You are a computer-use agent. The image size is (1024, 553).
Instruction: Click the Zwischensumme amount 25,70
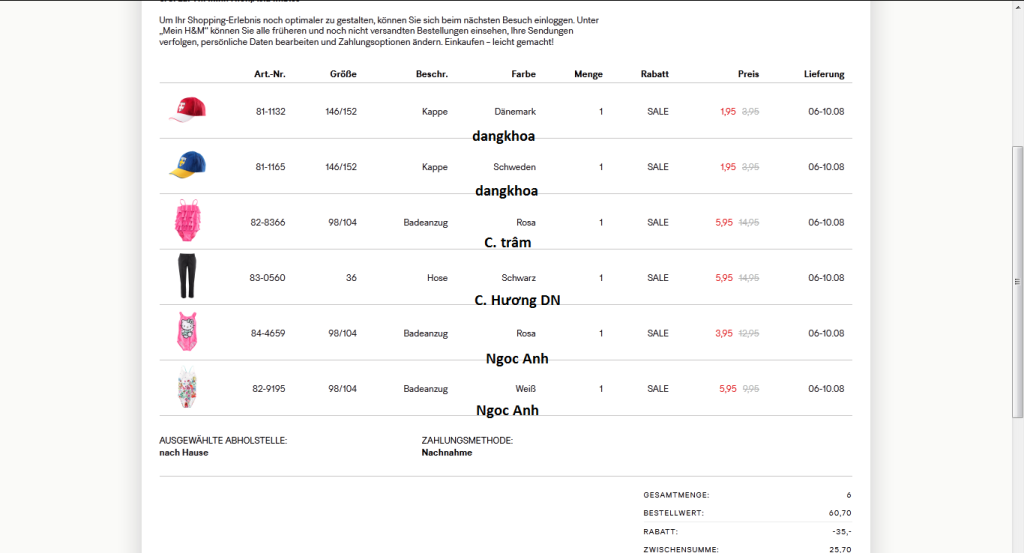click(x=840, y=549)
